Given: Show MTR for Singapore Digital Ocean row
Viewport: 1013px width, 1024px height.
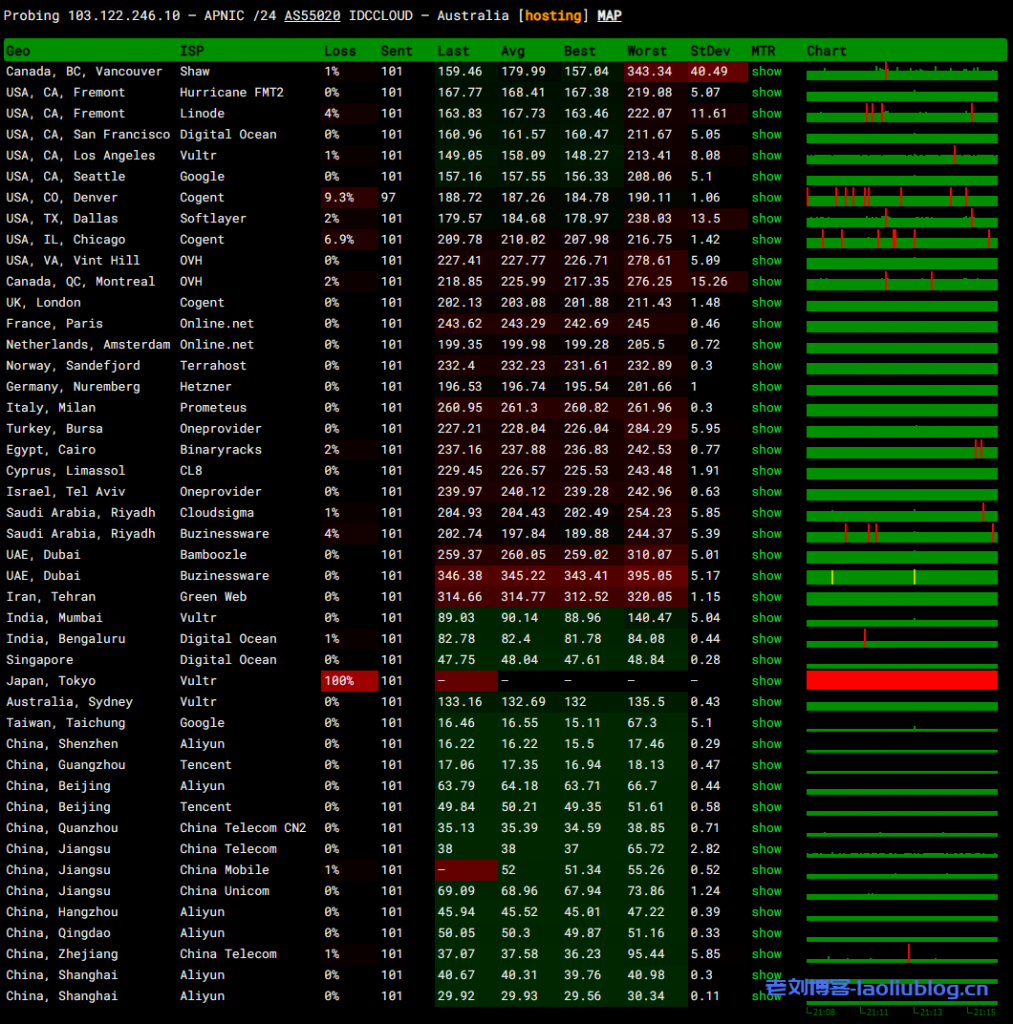Looking at the screenshot, I should click(766, 660).
